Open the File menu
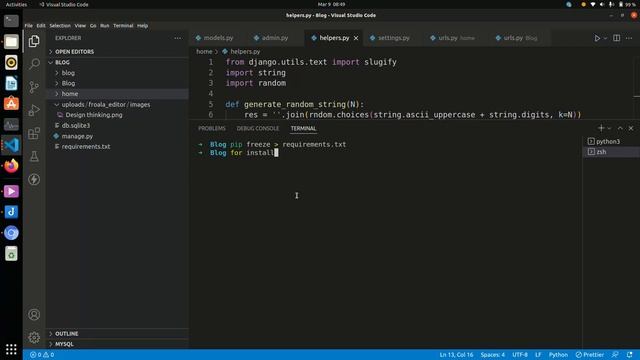Image resolution: width=640 pixels, height=360 pixels. [x=29, y=25]
